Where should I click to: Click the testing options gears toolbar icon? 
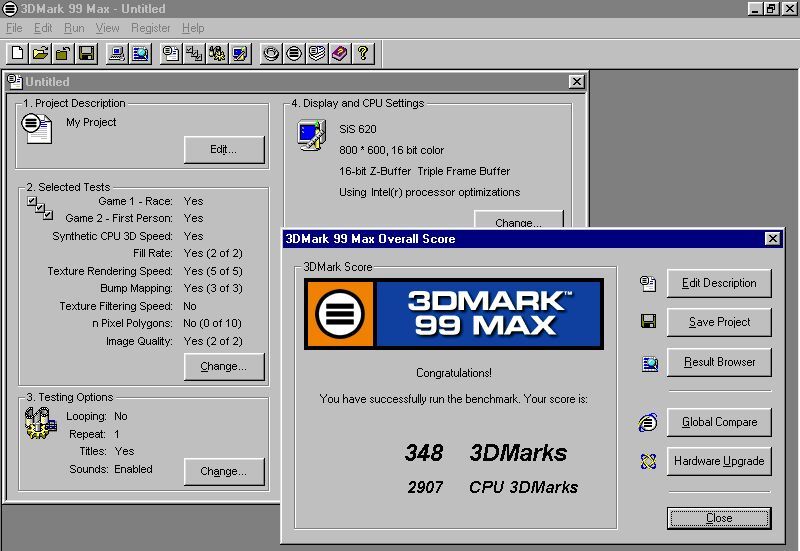(x=217, y=54)
